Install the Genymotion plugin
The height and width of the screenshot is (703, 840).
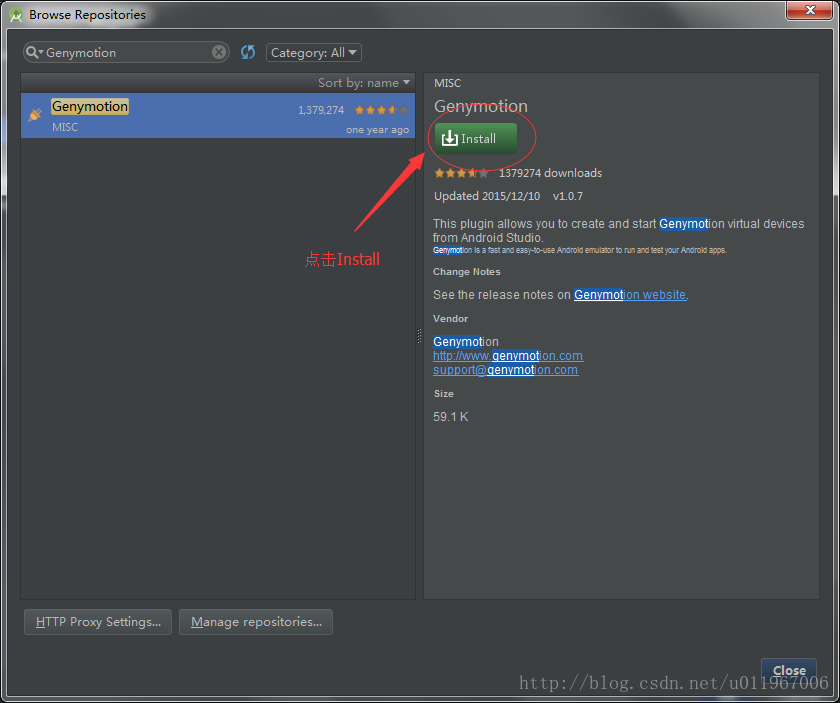(x=476, y=138)
